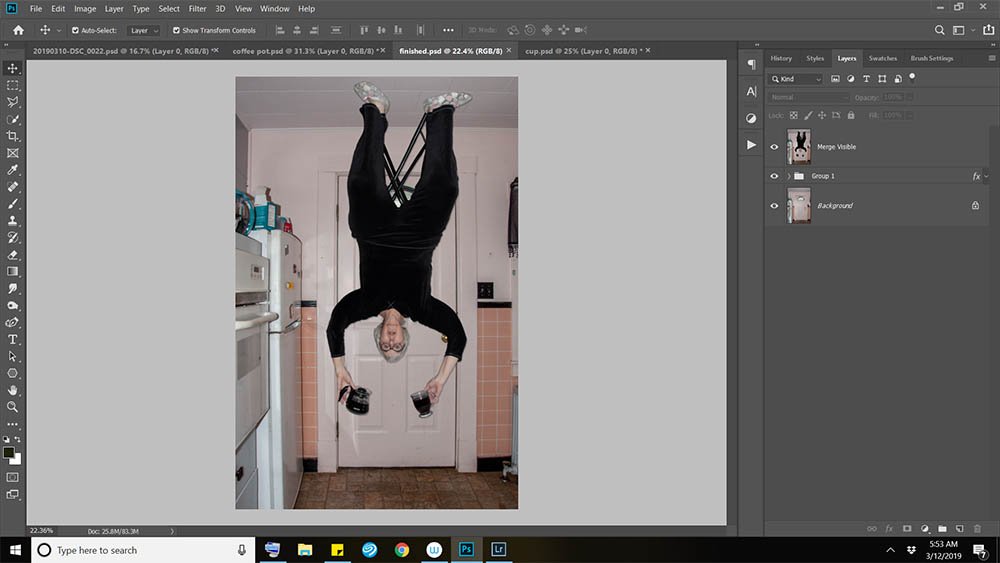Click the foreground color swatch
Viewport: 1000px width, 563px height.
[9, 453]
